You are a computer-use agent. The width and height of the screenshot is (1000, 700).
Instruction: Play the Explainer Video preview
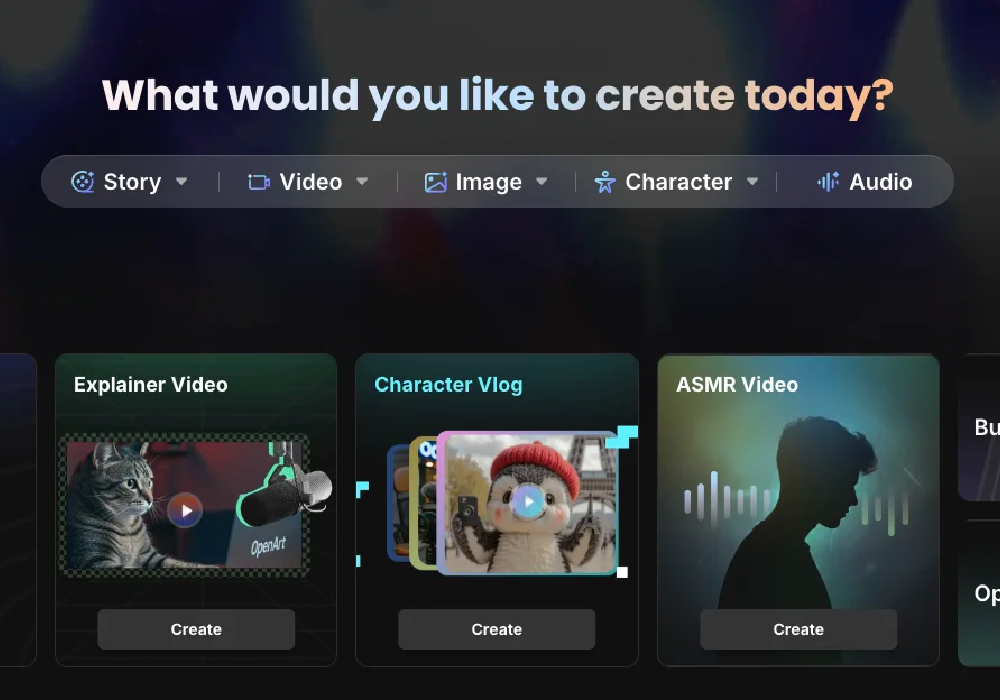185,510
